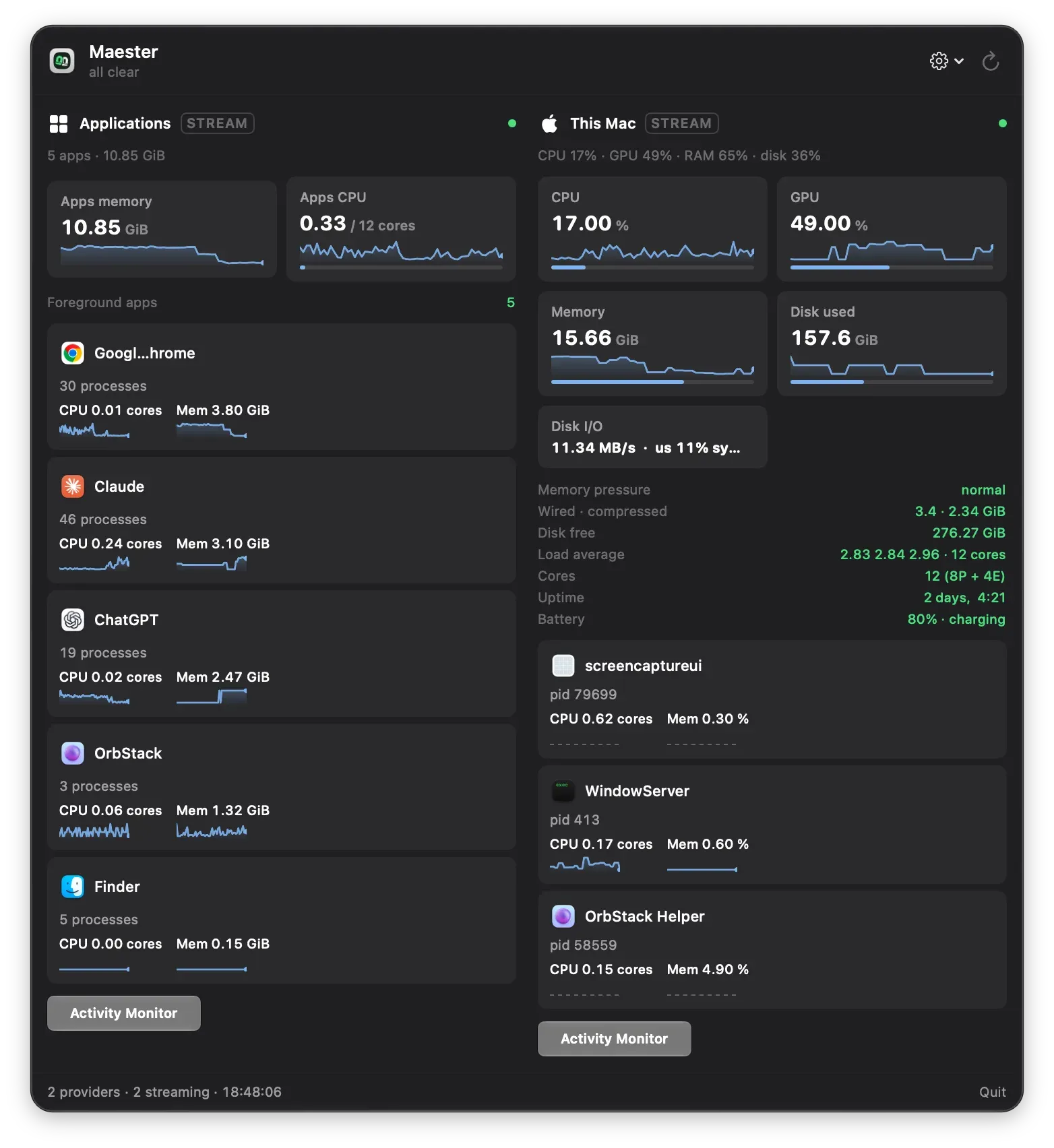Click the green status dot for This Mac
The image size is (1054, 1148).
[1003, 123]
